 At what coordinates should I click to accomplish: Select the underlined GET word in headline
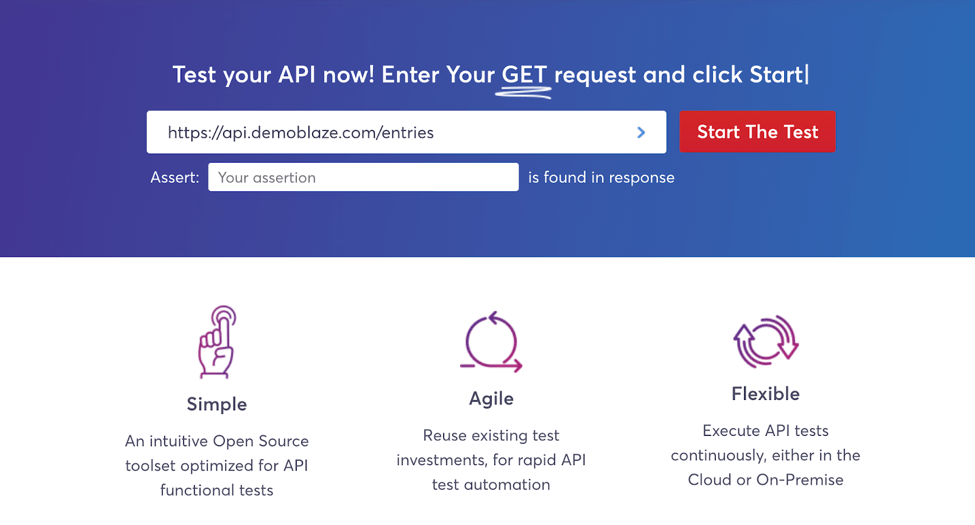point(524,75)
